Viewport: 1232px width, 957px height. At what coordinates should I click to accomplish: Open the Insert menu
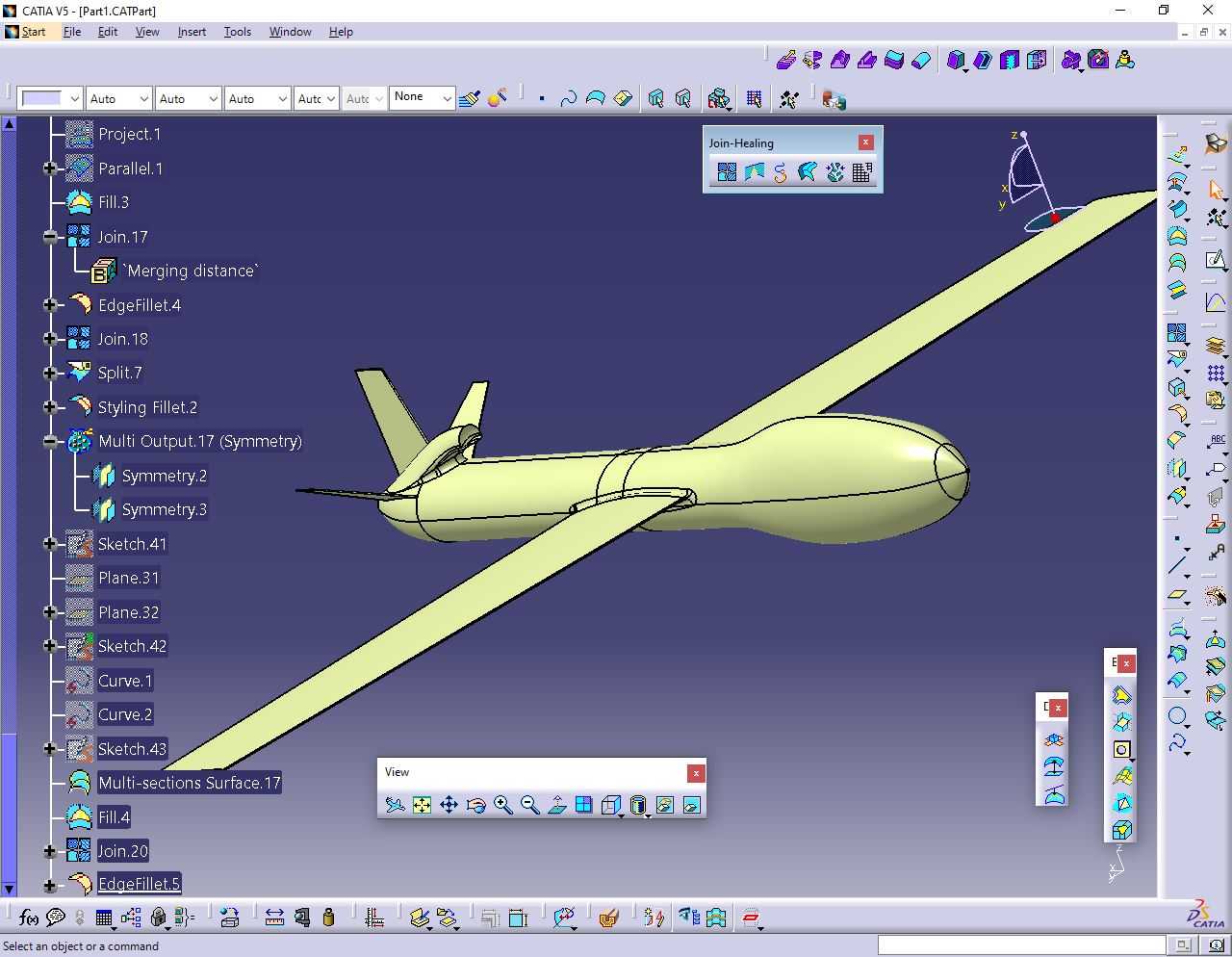click(x=192, y=32)
